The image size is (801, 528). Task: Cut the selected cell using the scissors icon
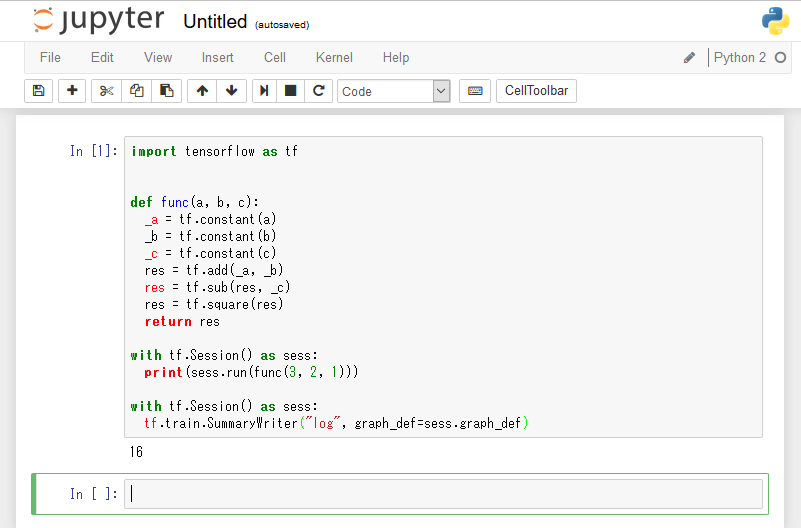(107, 91)
